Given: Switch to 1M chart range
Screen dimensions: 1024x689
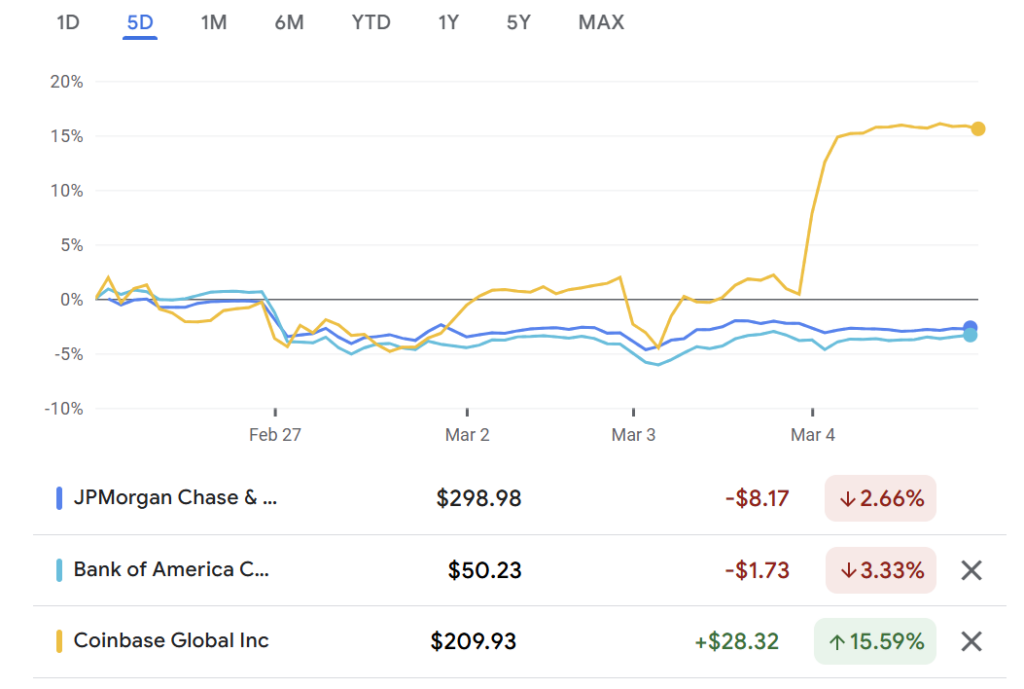Looking at the screenshot, I should tap(213, 22).
